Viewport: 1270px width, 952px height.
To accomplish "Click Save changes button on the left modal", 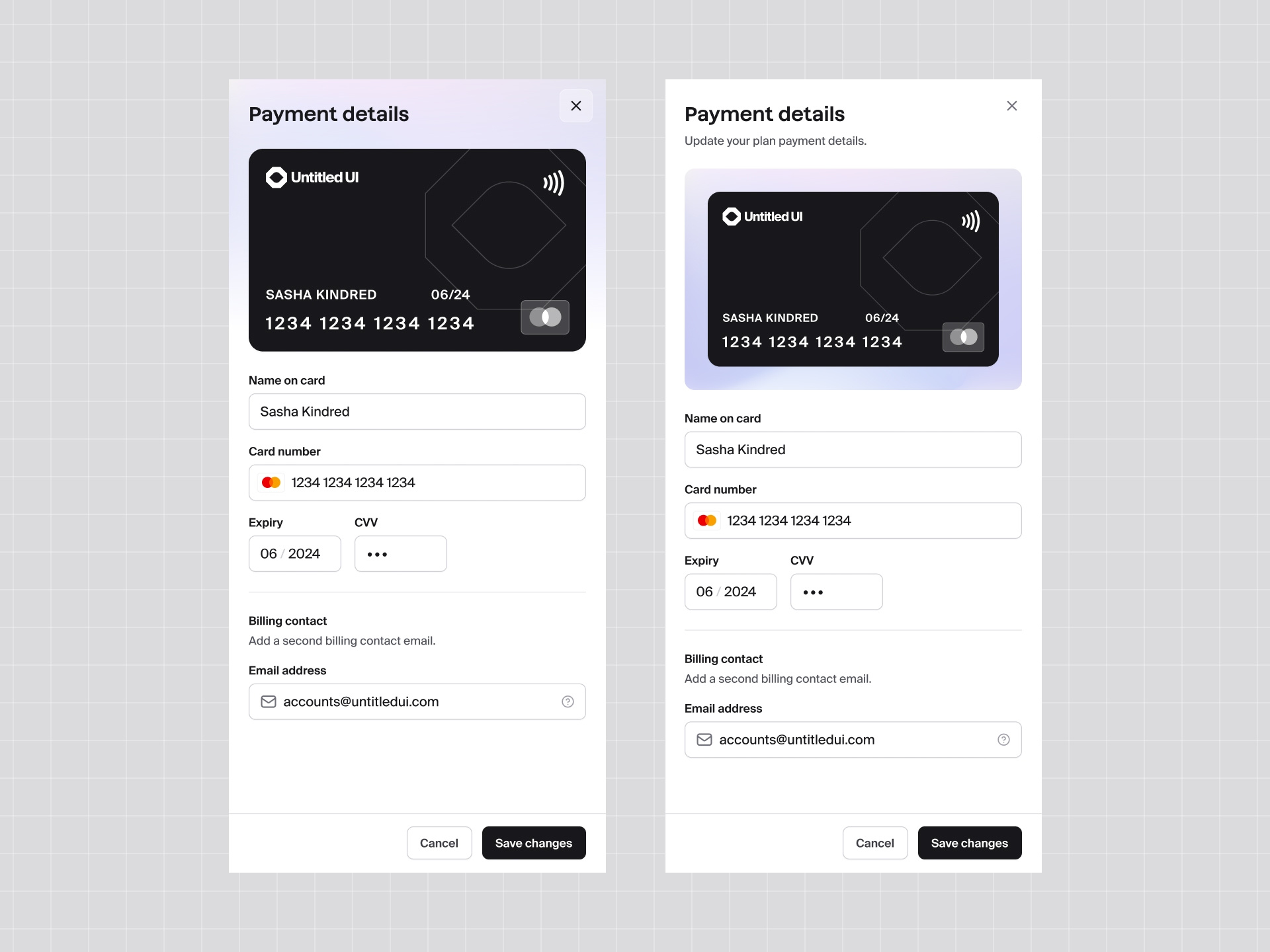I will point(534,842).
